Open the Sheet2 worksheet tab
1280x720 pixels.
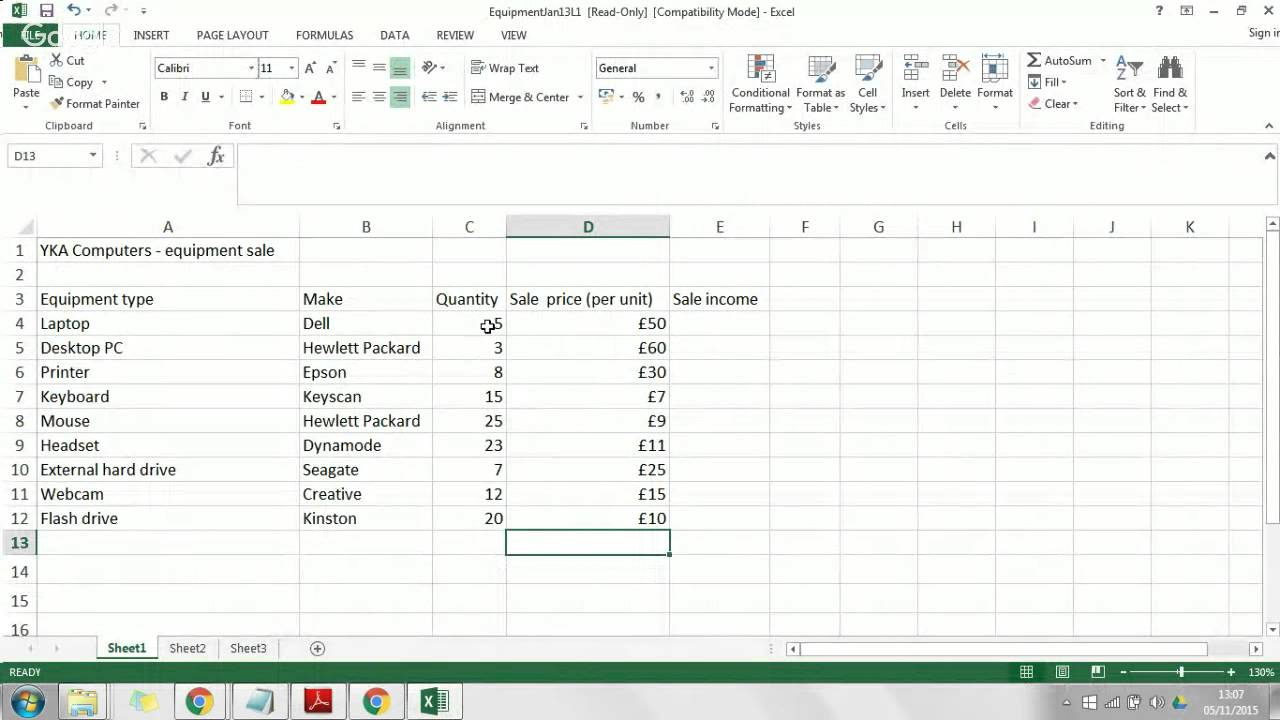(187, 648)
